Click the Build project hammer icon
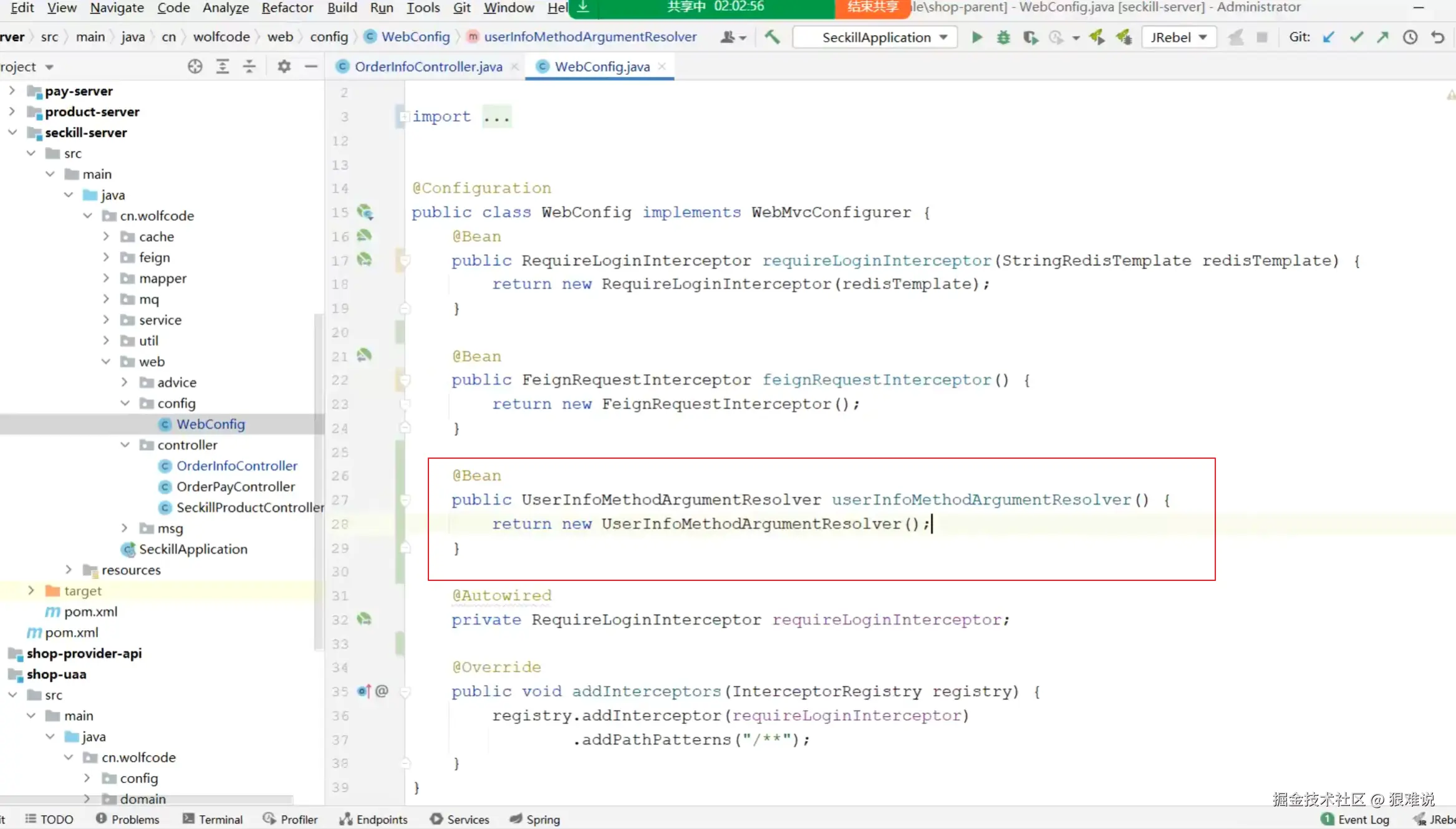 [772, 37]
